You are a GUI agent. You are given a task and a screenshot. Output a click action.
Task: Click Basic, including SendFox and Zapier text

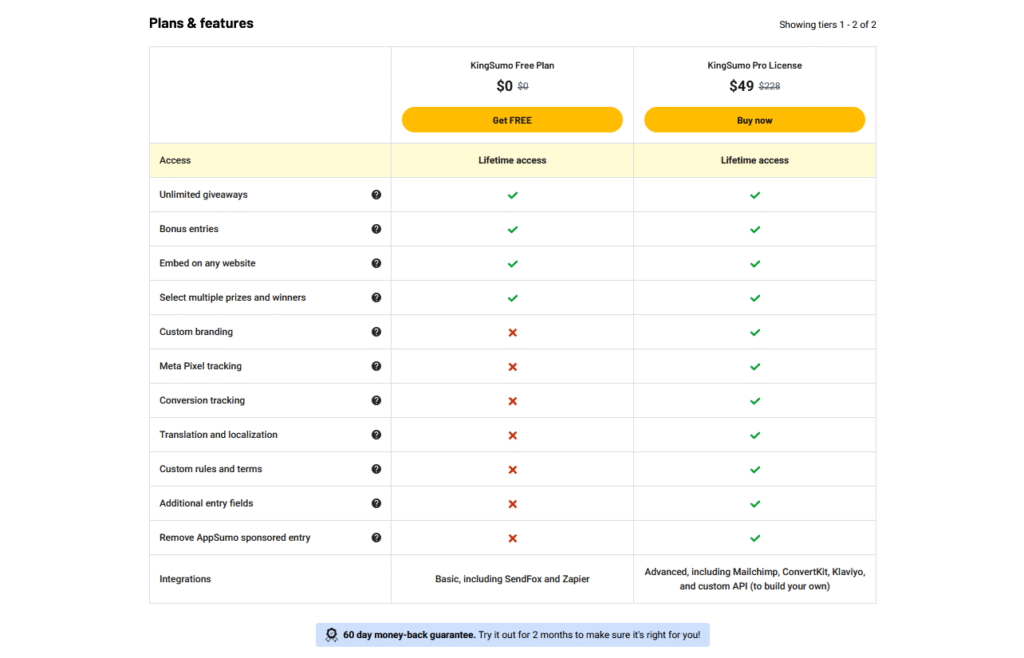512,579
